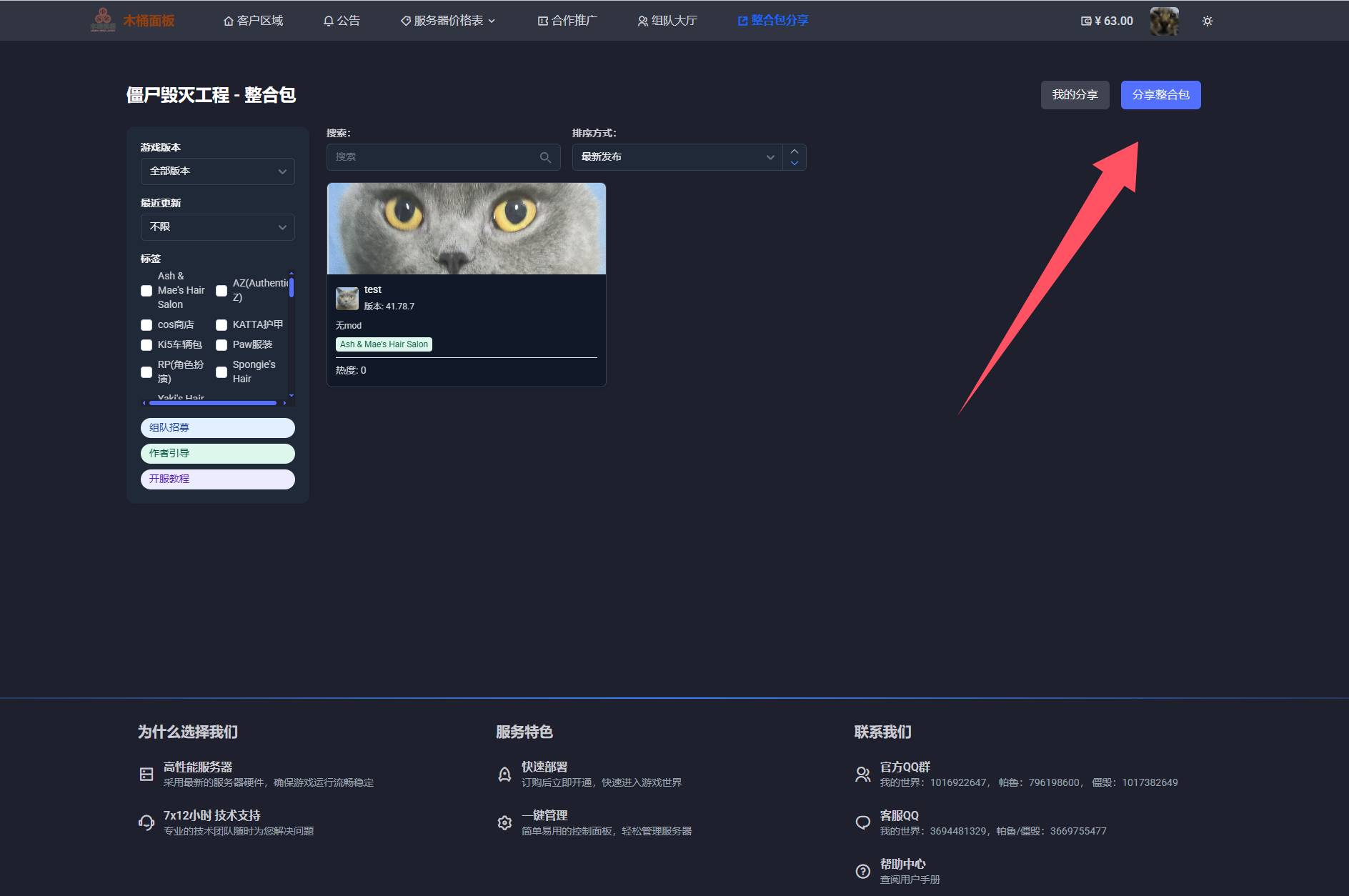Image resolution: width=1349 pixels, height=896 pixels.
Task: Click the 分享整合包 button
Action: [x=1160, y=95]
